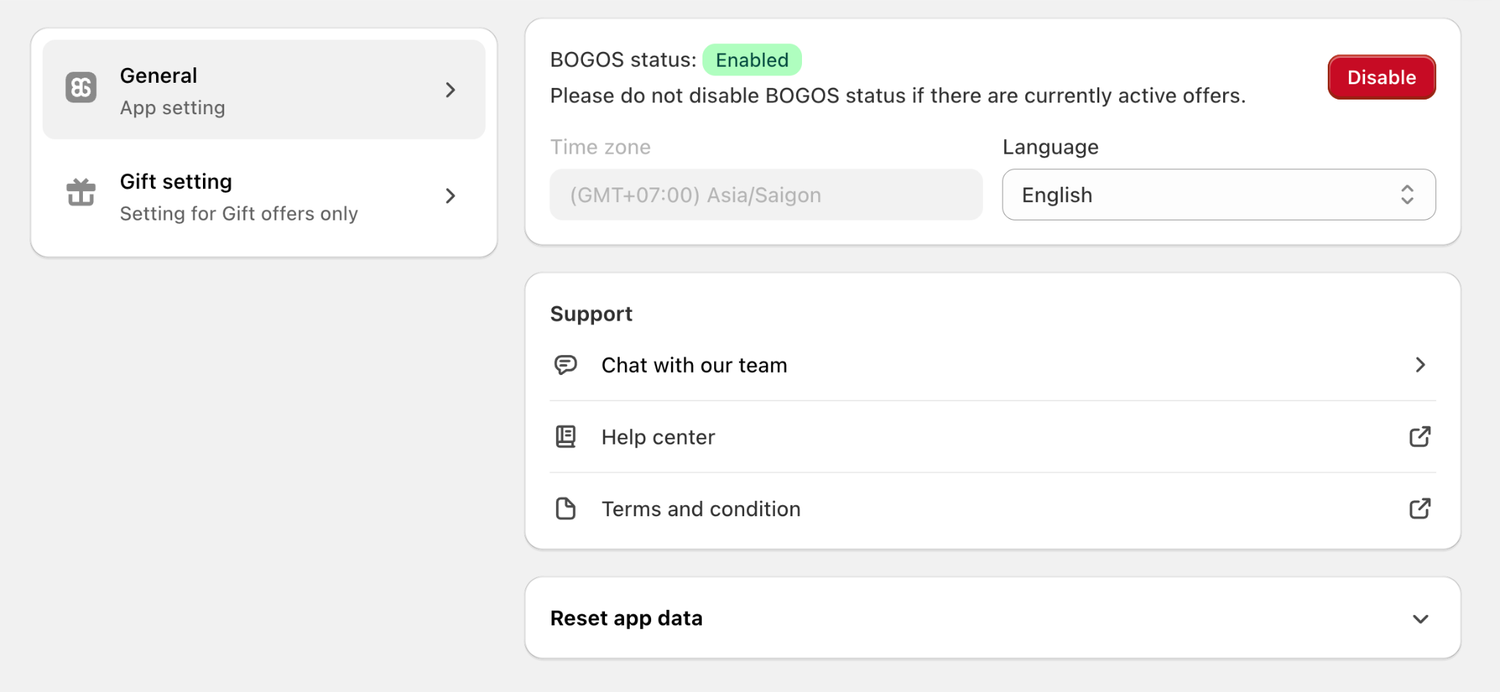Open the Language dropdown showing English
Image resolution: width=1500 pixels, height=692 pixels.
point(1219,195)
